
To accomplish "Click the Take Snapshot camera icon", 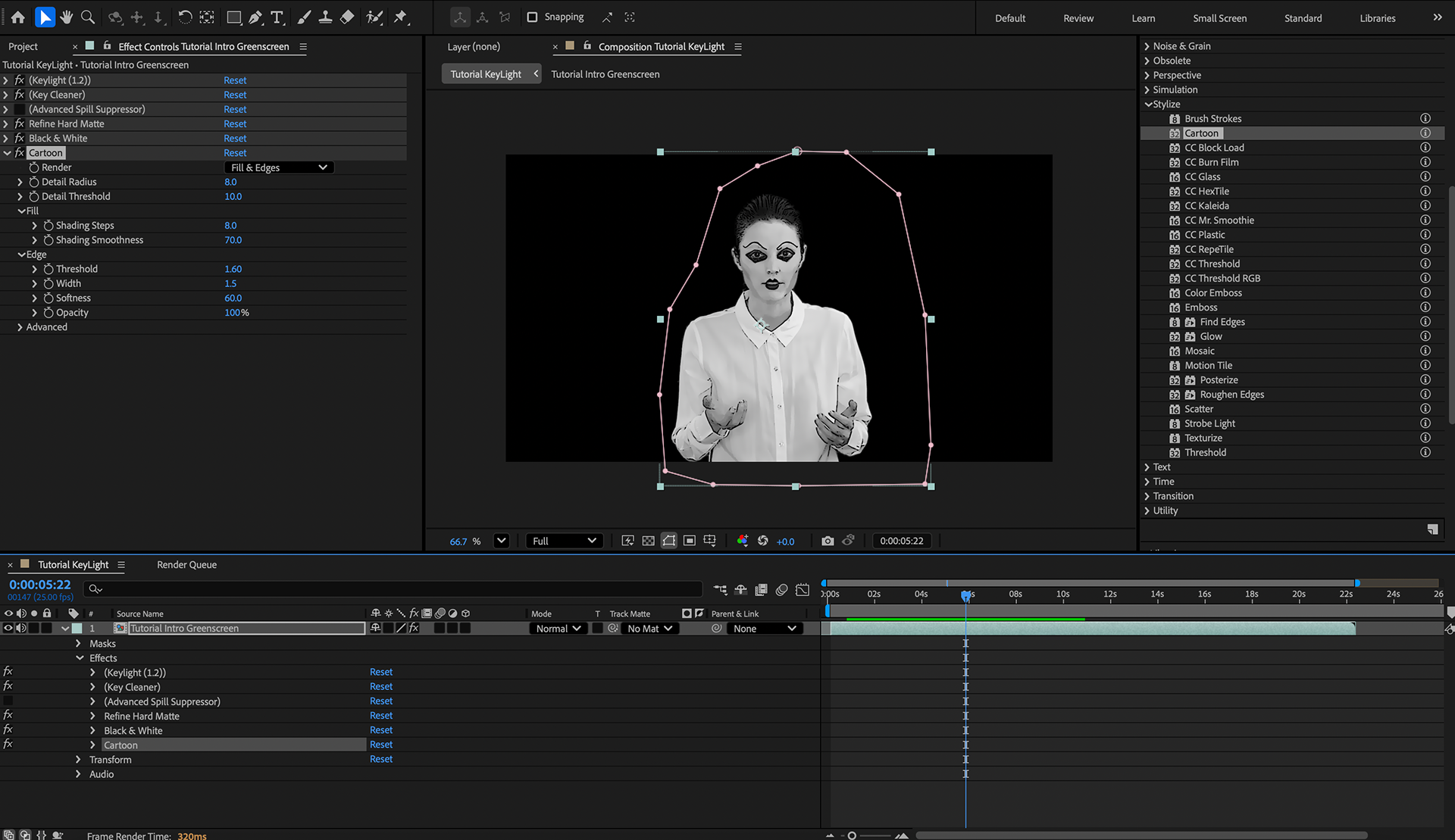I will tap(828, 541).
